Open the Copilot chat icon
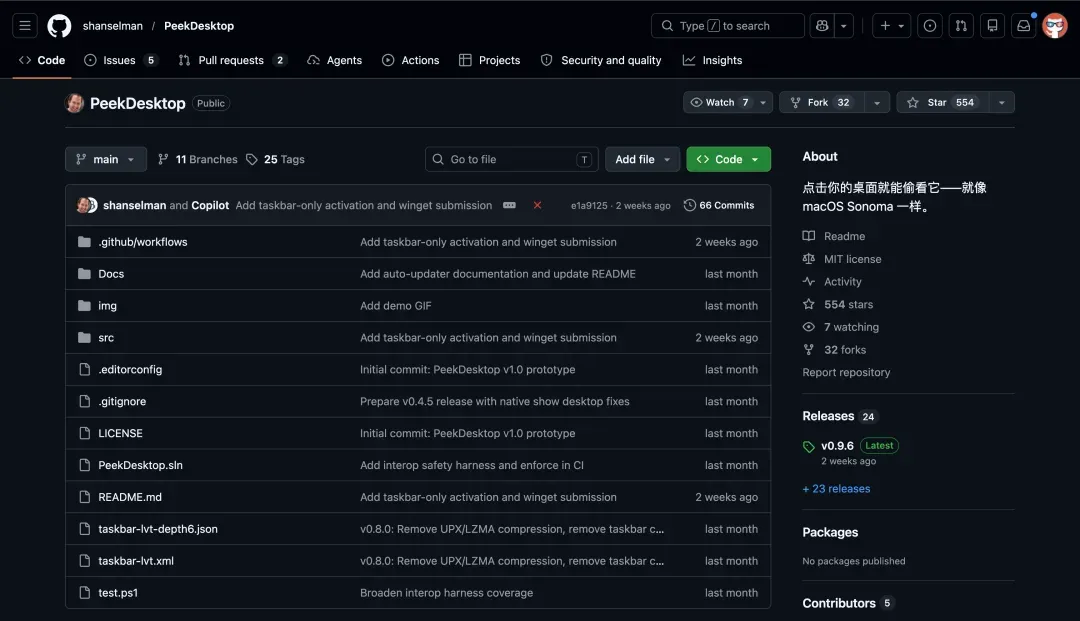The width and height of the screenshot is (1080, 621). click(x=822, y=25)
